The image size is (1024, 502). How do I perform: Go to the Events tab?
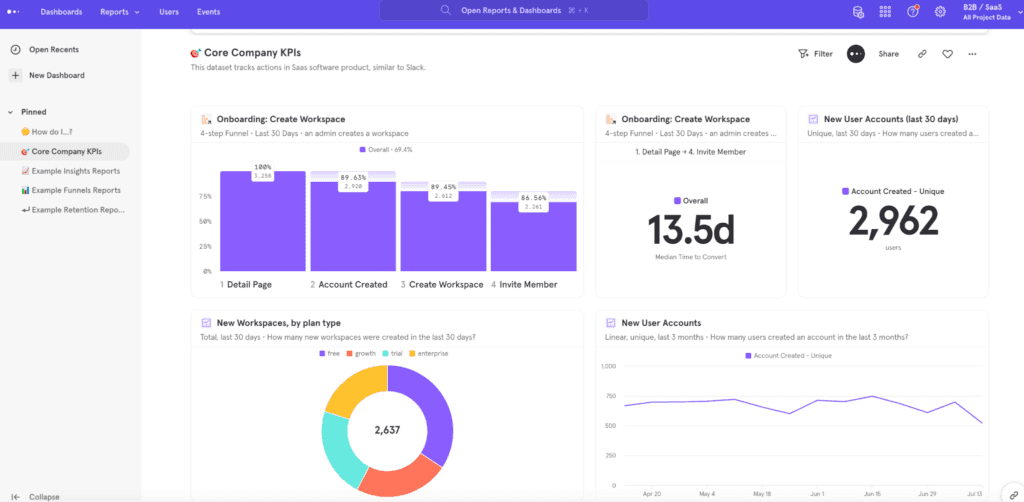pyautogui.click(x=208, y=12)
